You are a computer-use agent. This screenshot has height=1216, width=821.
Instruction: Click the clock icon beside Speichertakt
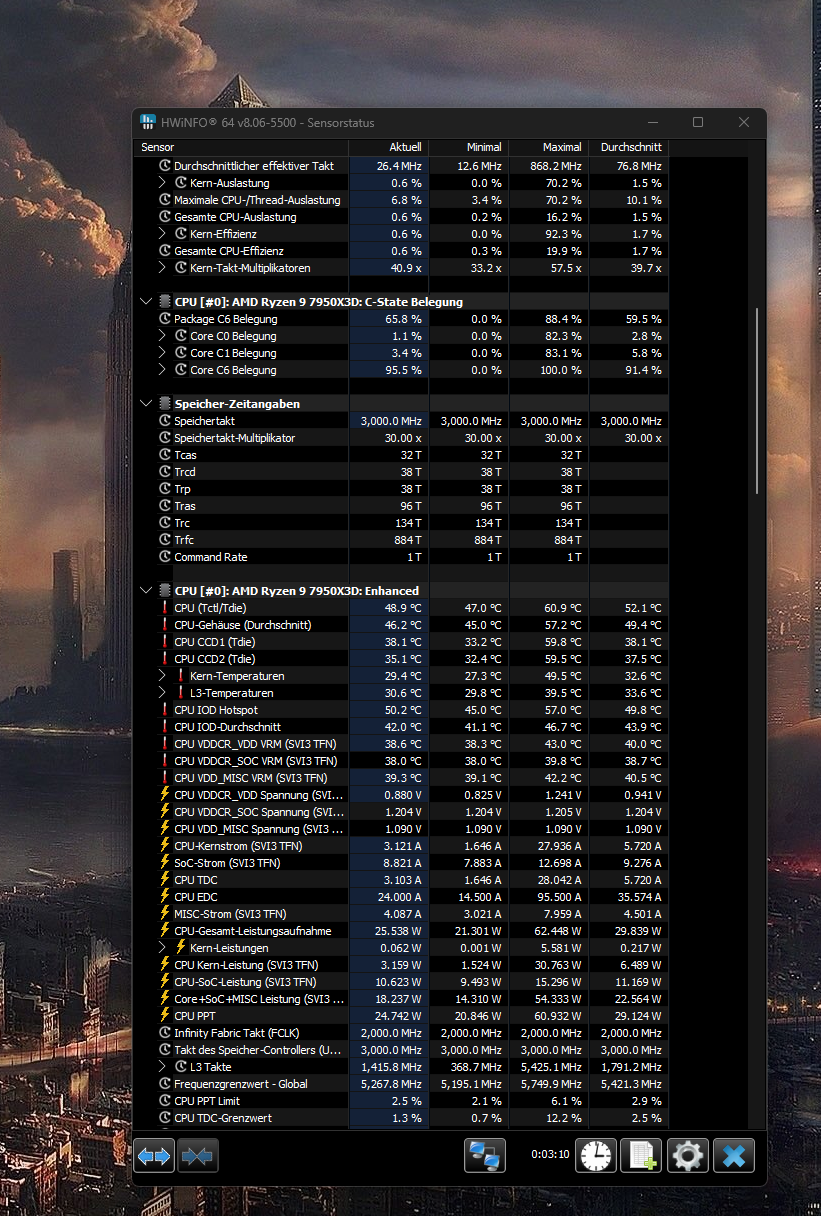click(166, 421)
